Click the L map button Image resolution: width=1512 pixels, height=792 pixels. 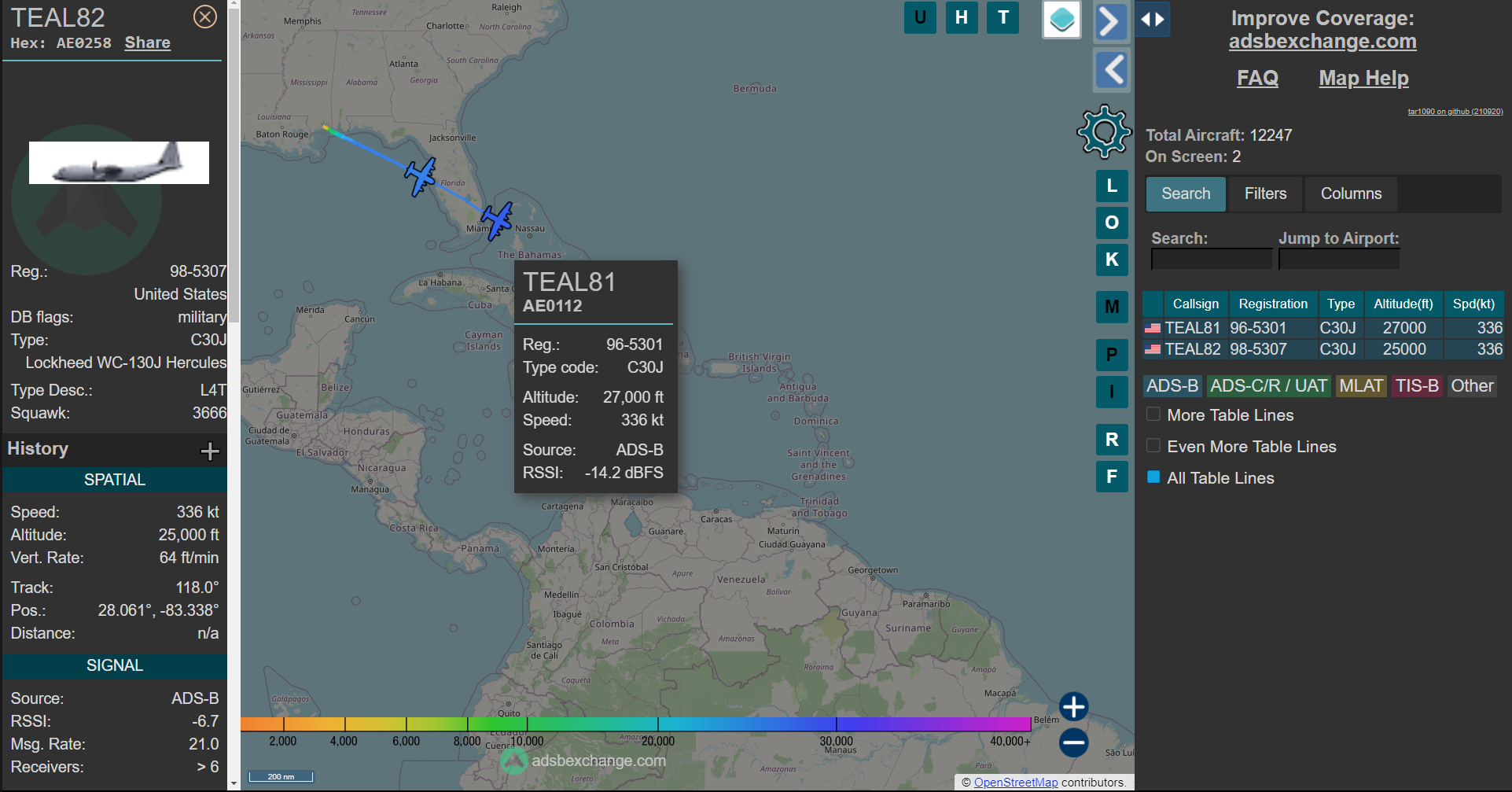[1112, 186]
